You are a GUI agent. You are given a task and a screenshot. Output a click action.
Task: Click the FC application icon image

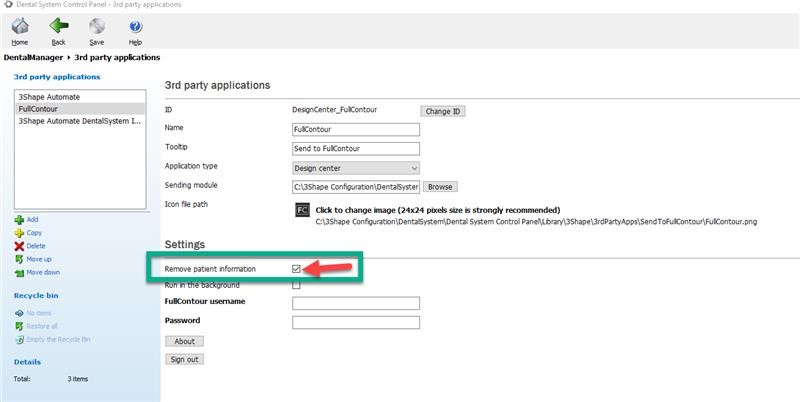click(x=302, y=210)
